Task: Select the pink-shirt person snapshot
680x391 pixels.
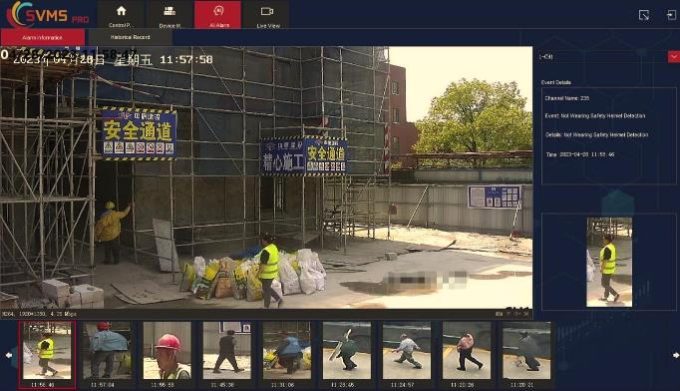Action: (466, 351)
